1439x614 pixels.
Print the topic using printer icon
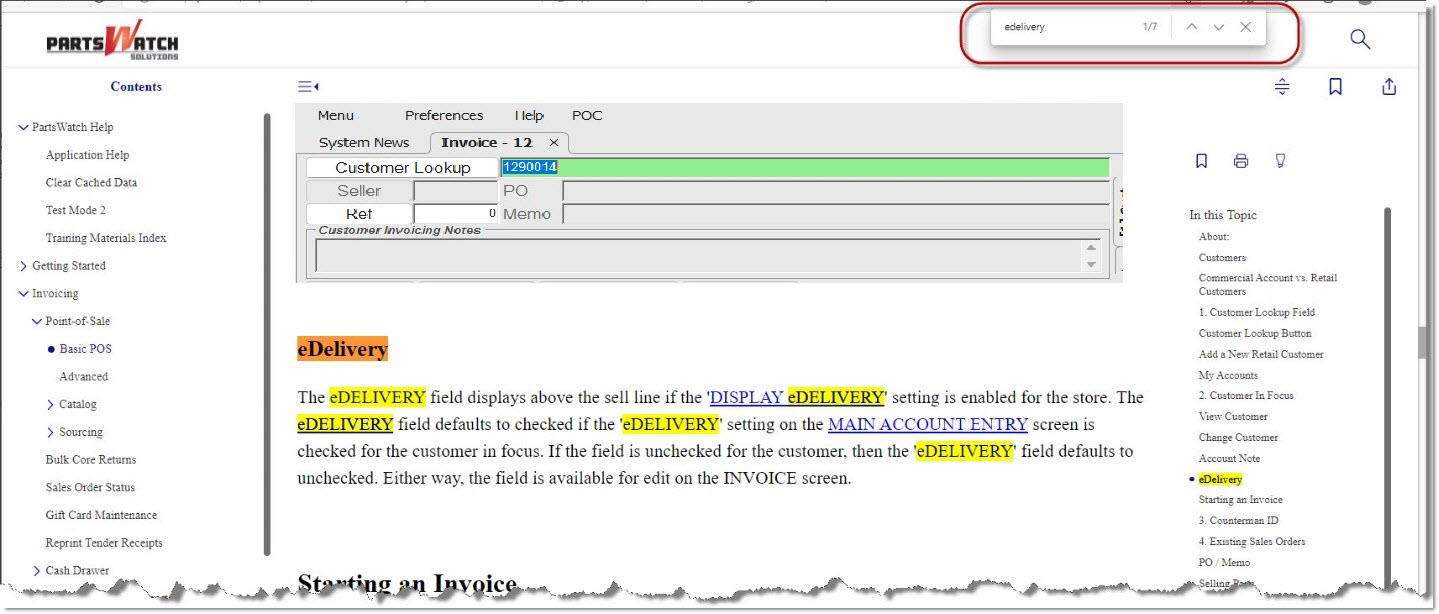tap(1241, 161)
